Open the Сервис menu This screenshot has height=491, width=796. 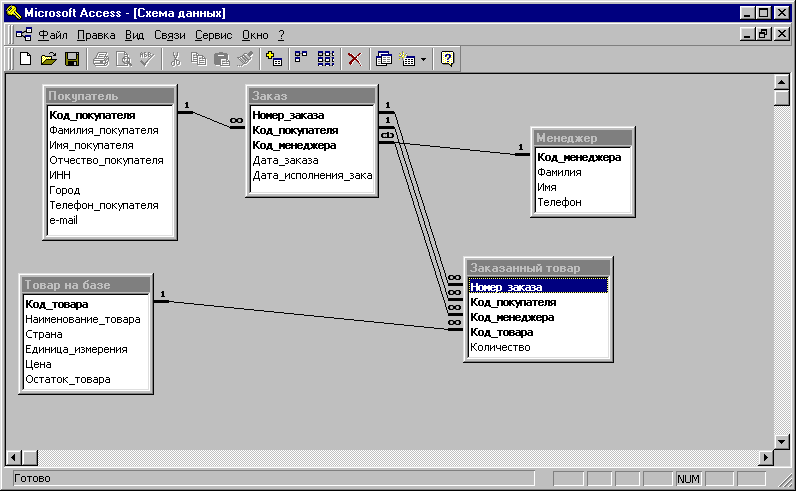pos(213,35)
